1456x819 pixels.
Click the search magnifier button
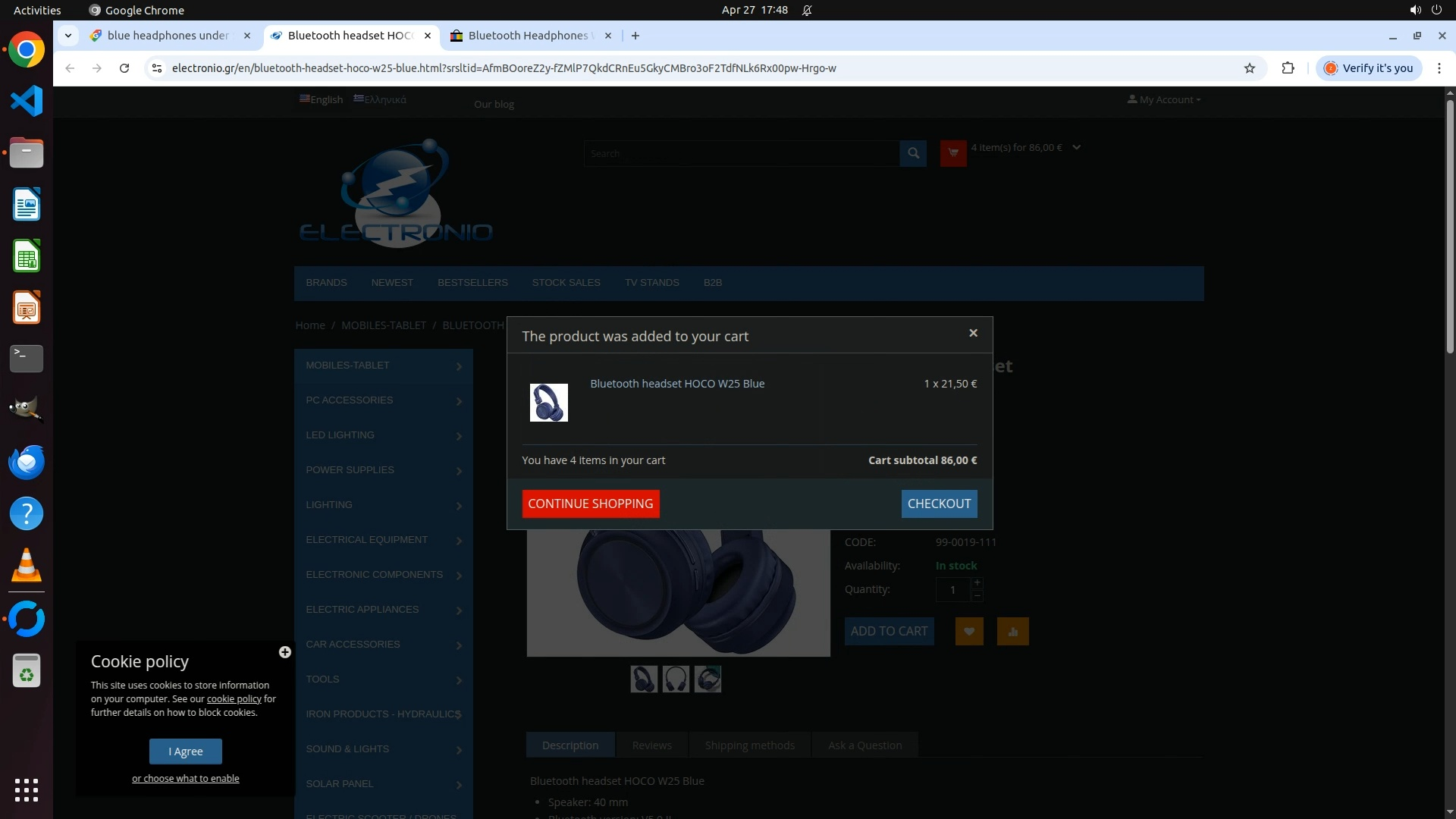tap(913, 153)
